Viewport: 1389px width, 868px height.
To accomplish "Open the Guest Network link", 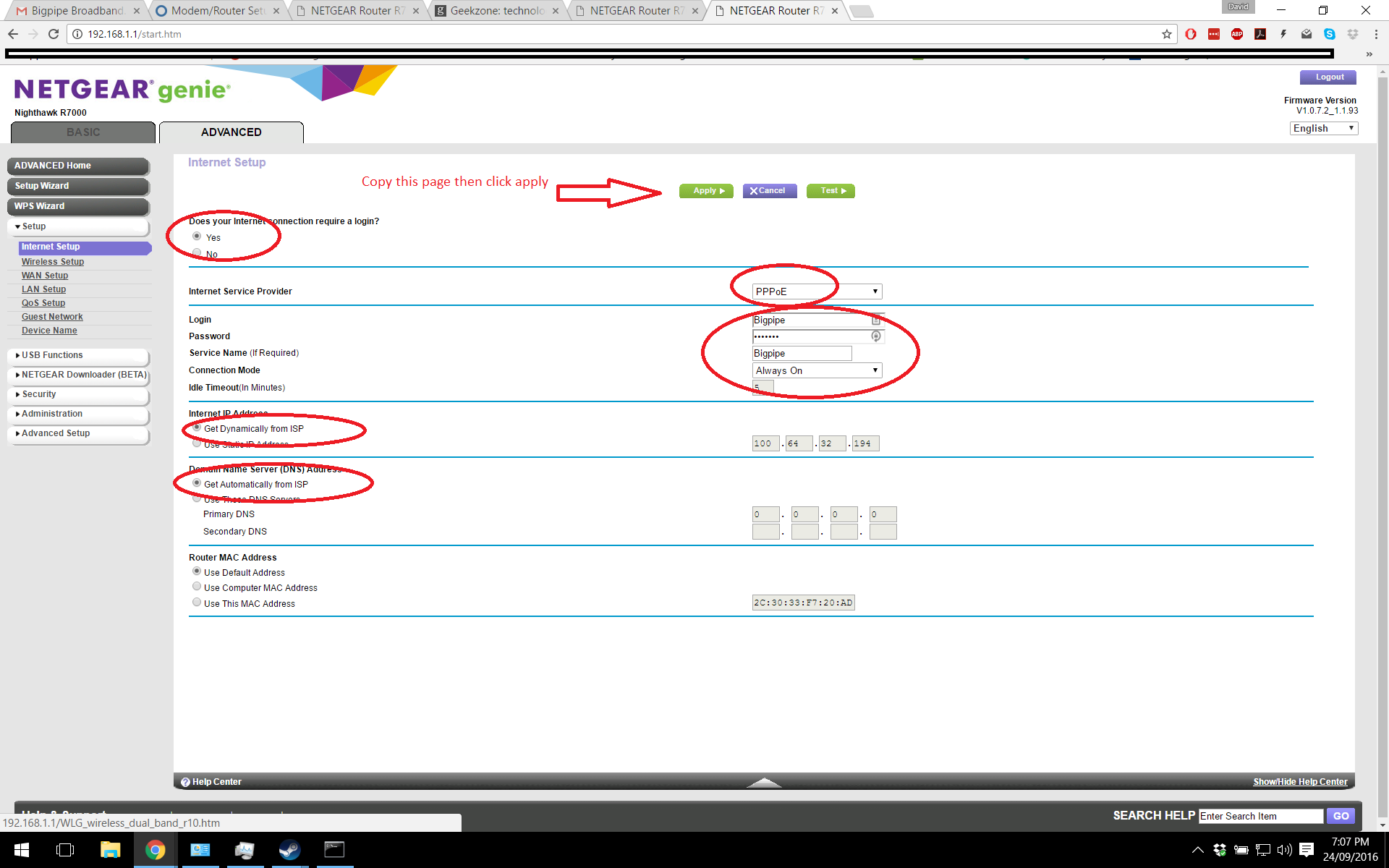I will pyautogui.click(x=52, y=317).
